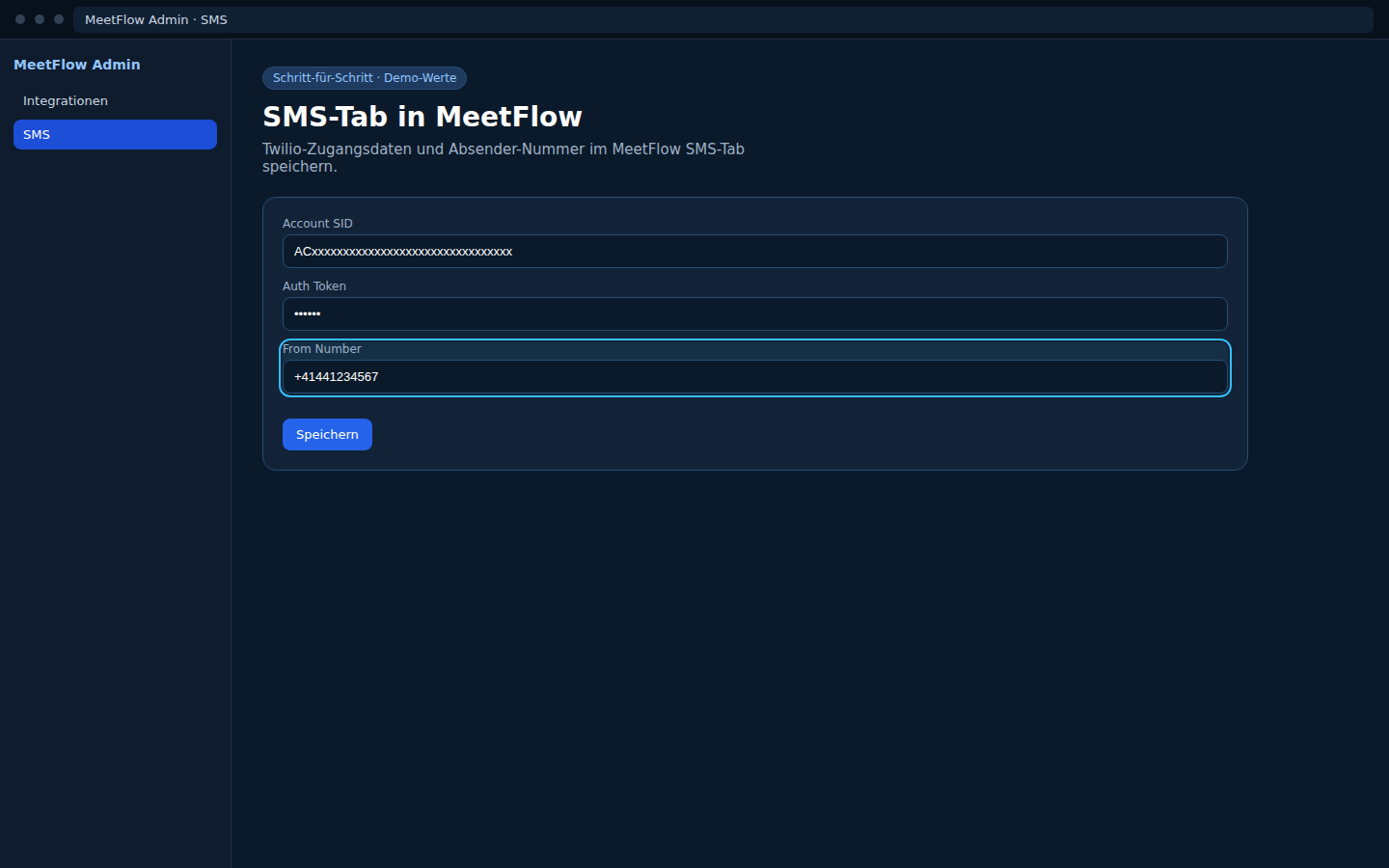Click the third window control dot
This screenshot has height=868, width=1389.
click(59, 19)
